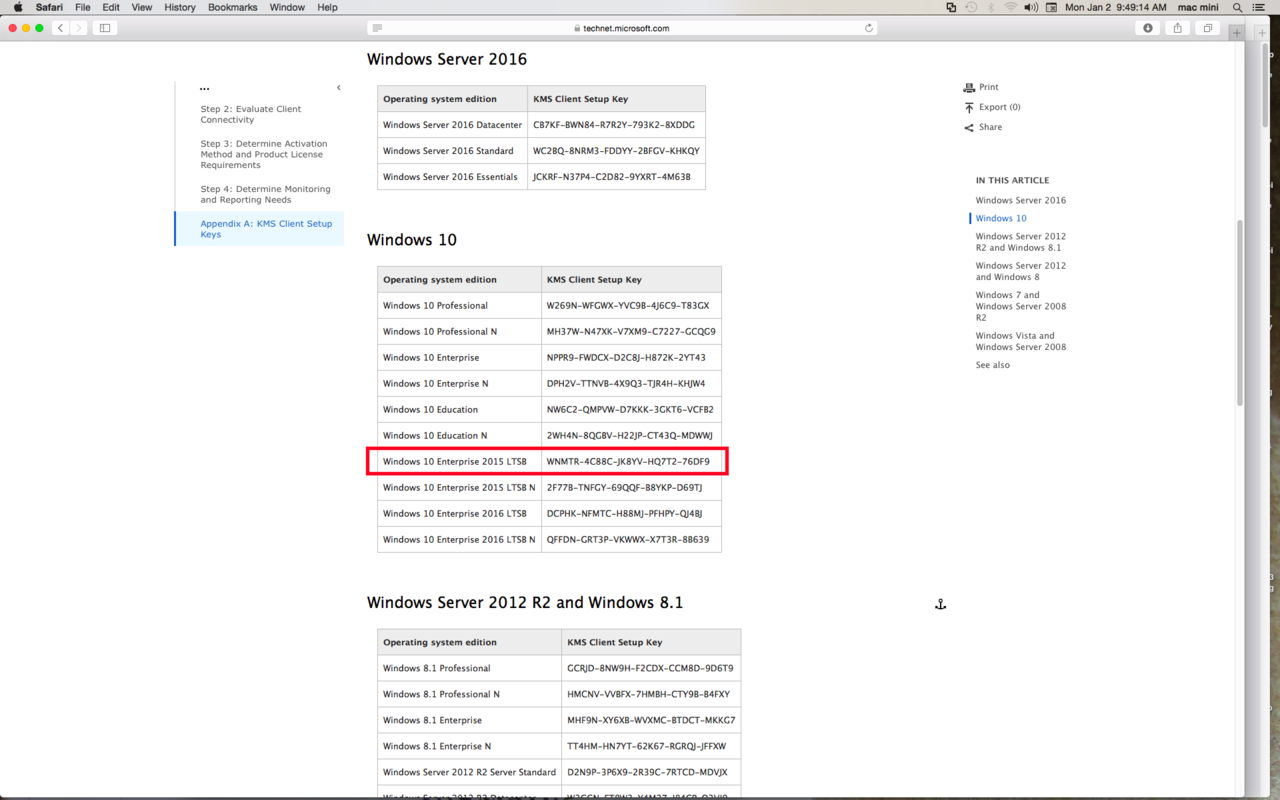Open Spotlight search in menu bar
Screen dimensions: 1280x800
point(1237,7)
